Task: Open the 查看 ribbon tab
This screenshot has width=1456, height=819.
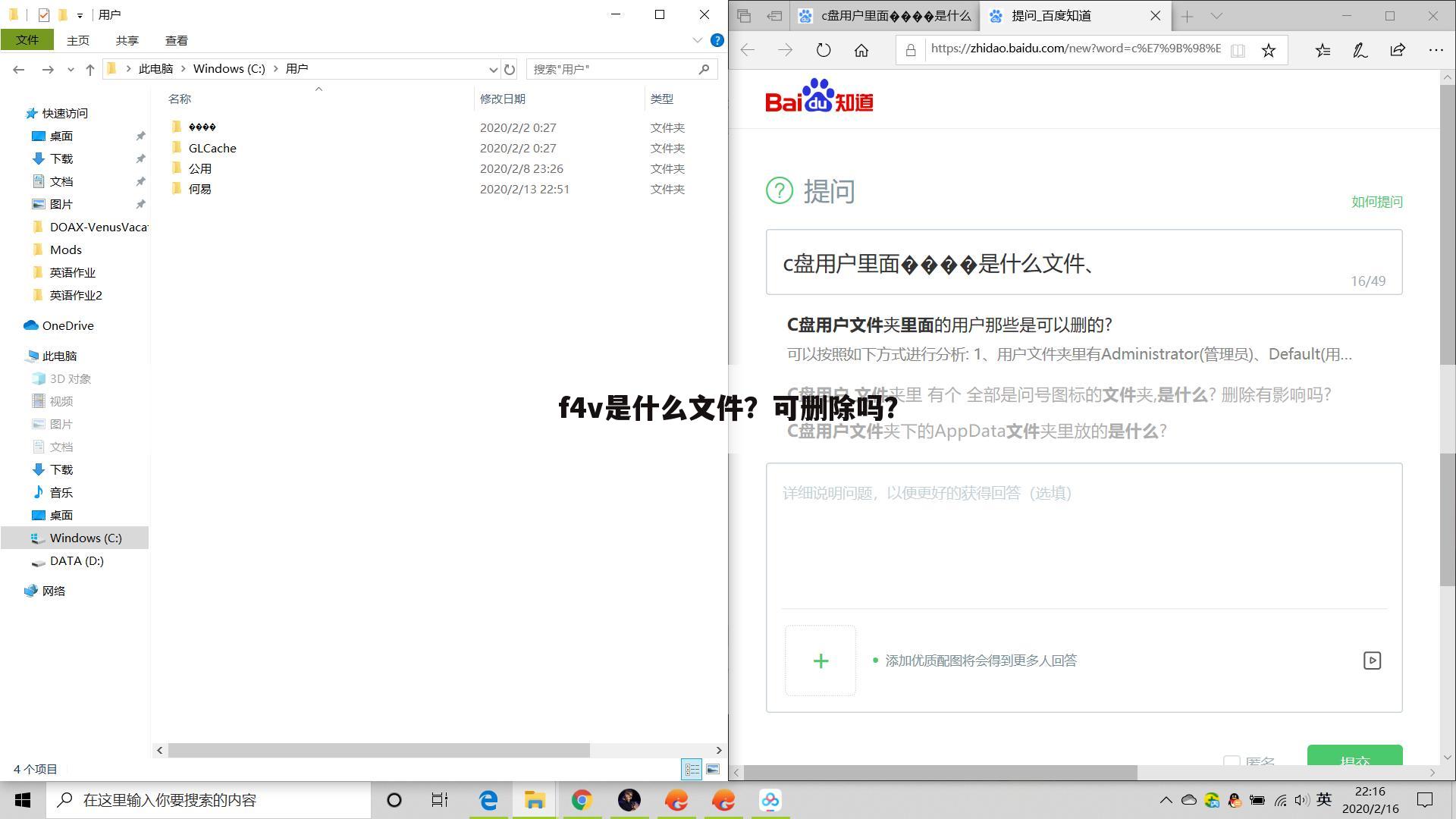Action: point(177,40)
